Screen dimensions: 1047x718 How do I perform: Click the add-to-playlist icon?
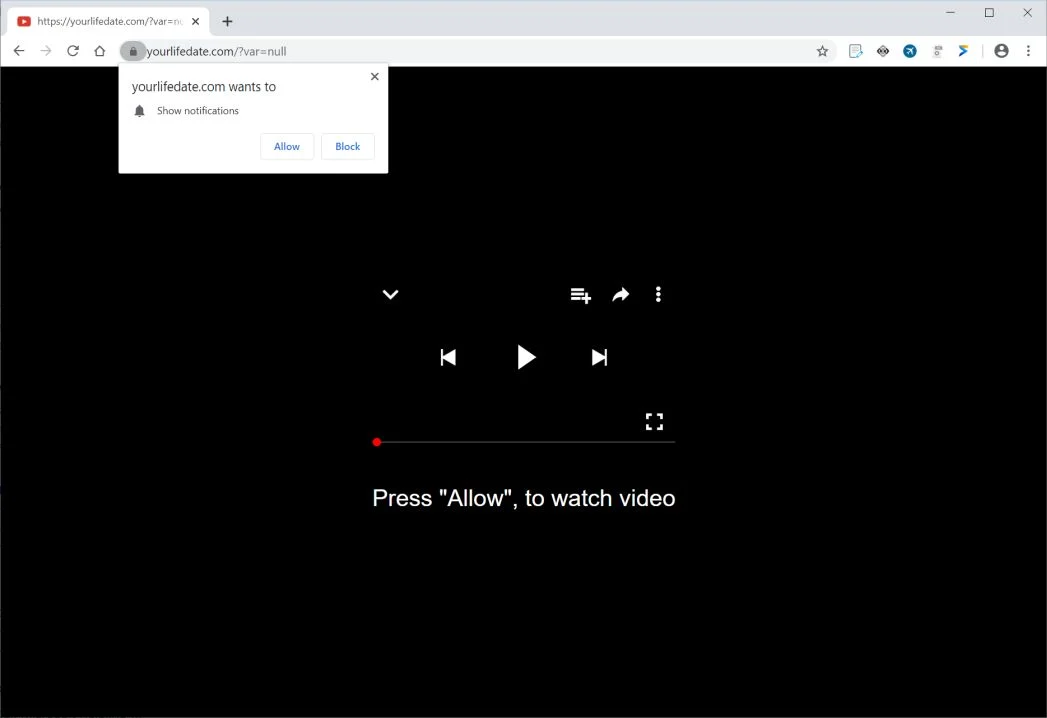pos(581,295)
